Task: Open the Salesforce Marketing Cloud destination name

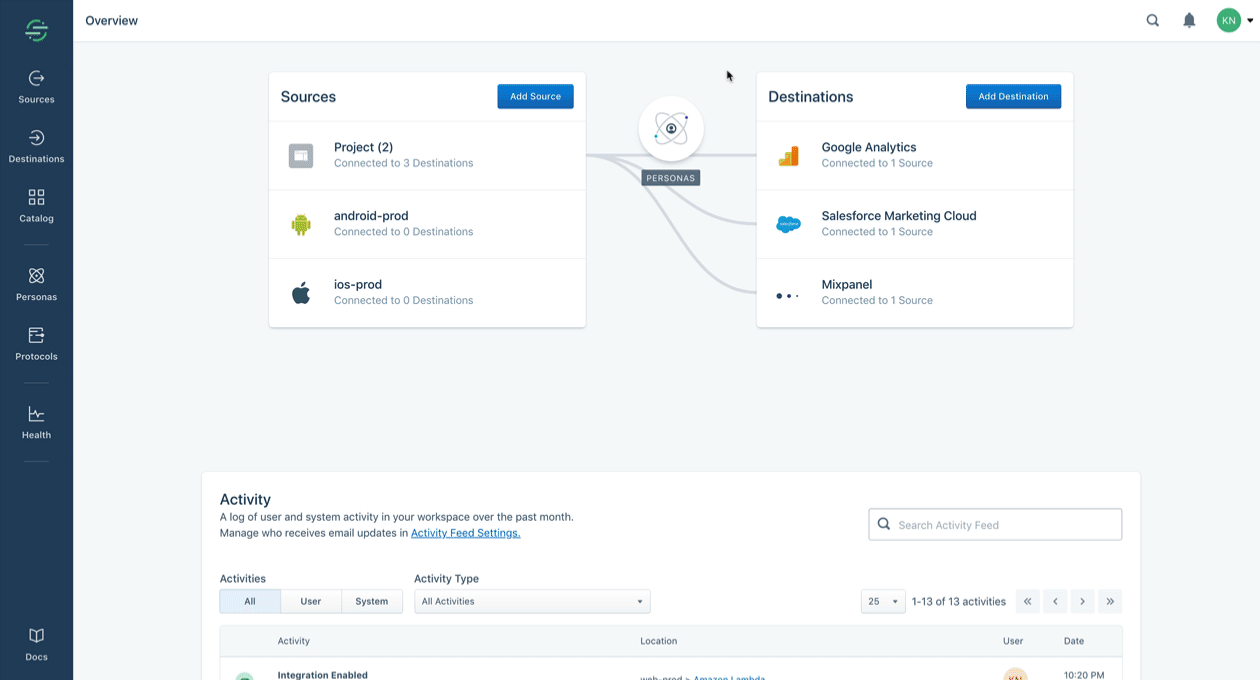Action: pyautogui.click(x=899, y=216)
